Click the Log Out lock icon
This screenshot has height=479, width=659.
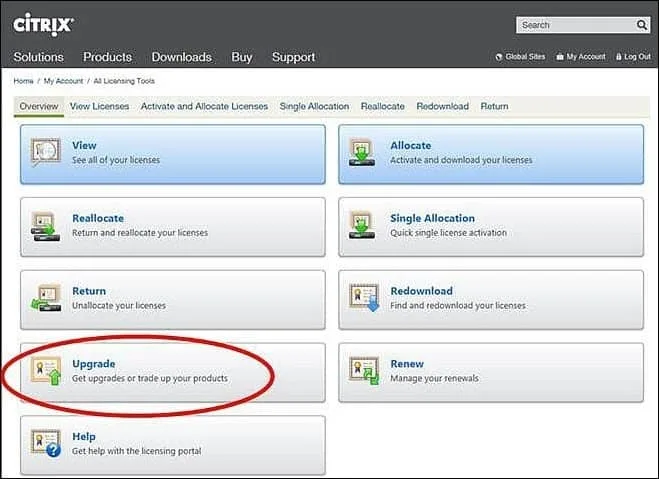[x=619, y=56]
